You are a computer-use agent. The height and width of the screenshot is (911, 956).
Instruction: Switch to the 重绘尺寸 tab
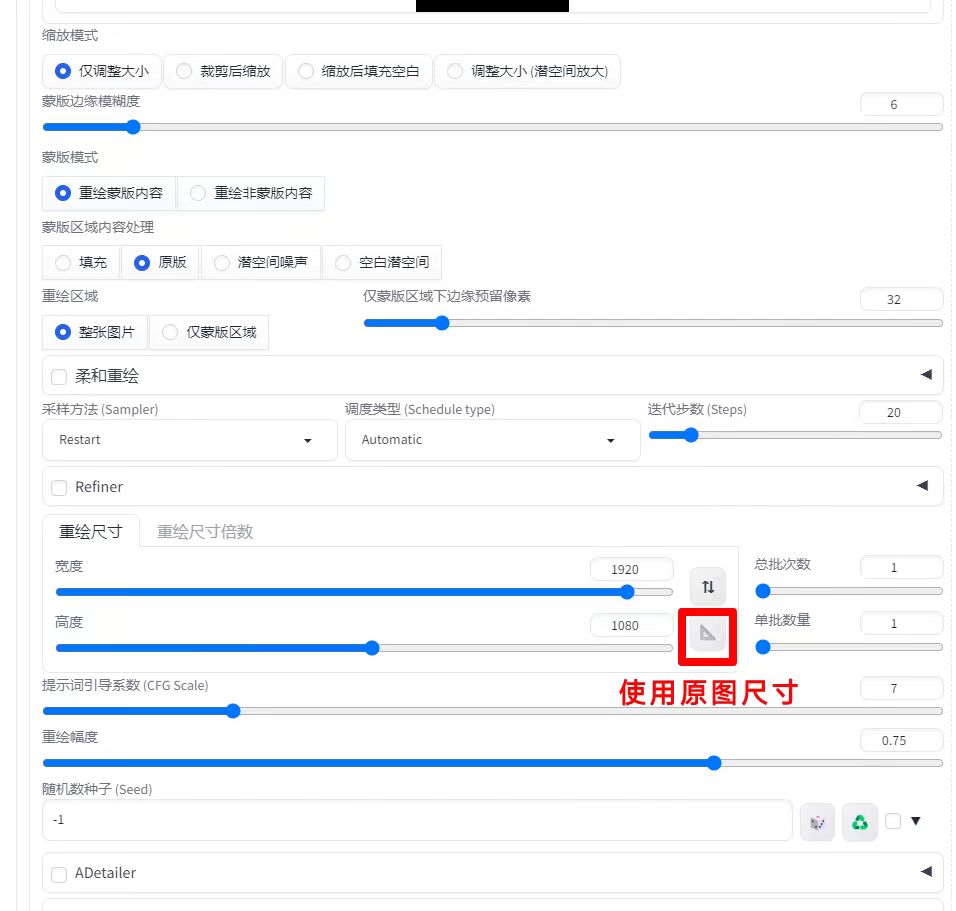90,531
